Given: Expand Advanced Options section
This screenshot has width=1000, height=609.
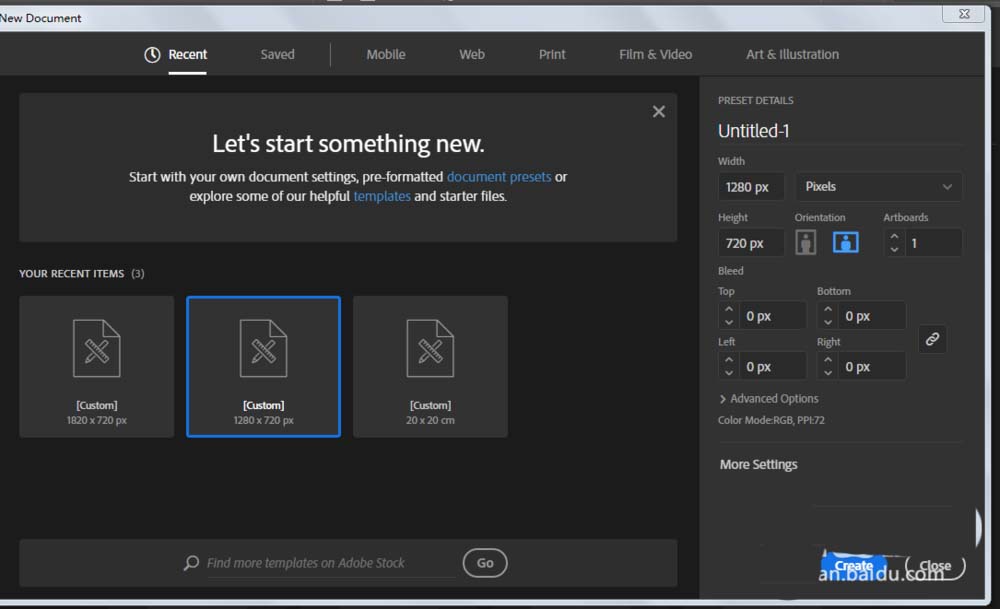Looking at the screenshot, I should 769,398.
